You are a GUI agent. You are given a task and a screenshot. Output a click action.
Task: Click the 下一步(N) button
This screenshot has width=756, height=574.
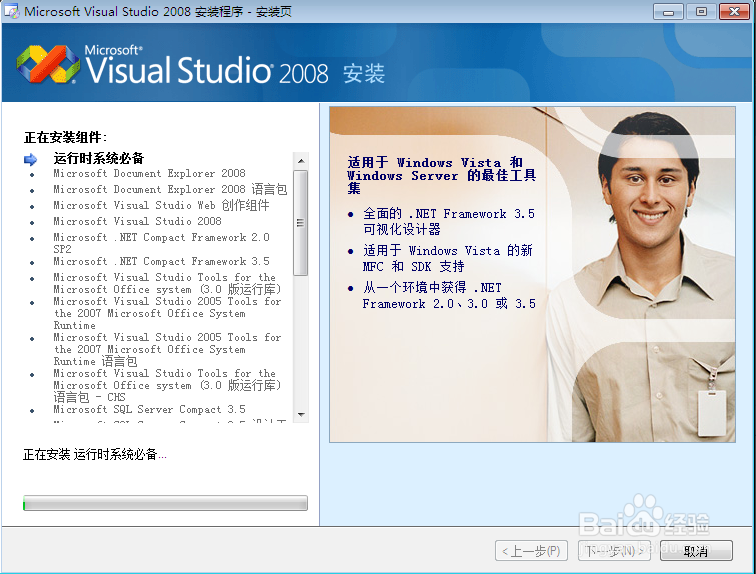click(614, 550)
